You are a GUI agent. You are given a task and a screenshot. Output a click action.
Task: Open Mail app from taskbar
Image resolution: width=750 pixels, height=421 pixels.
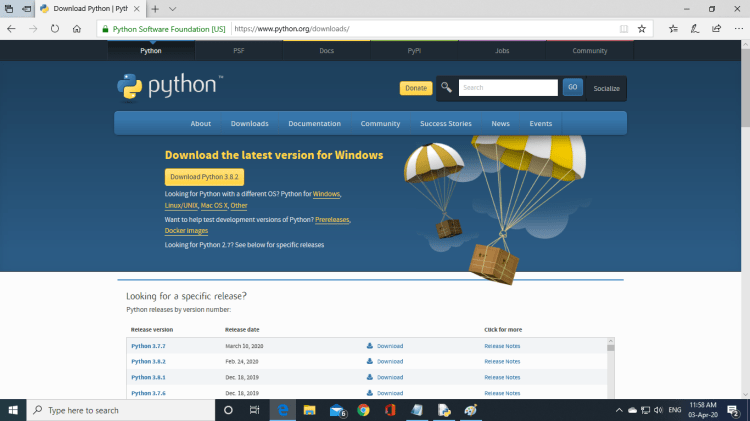coord(337,410)
